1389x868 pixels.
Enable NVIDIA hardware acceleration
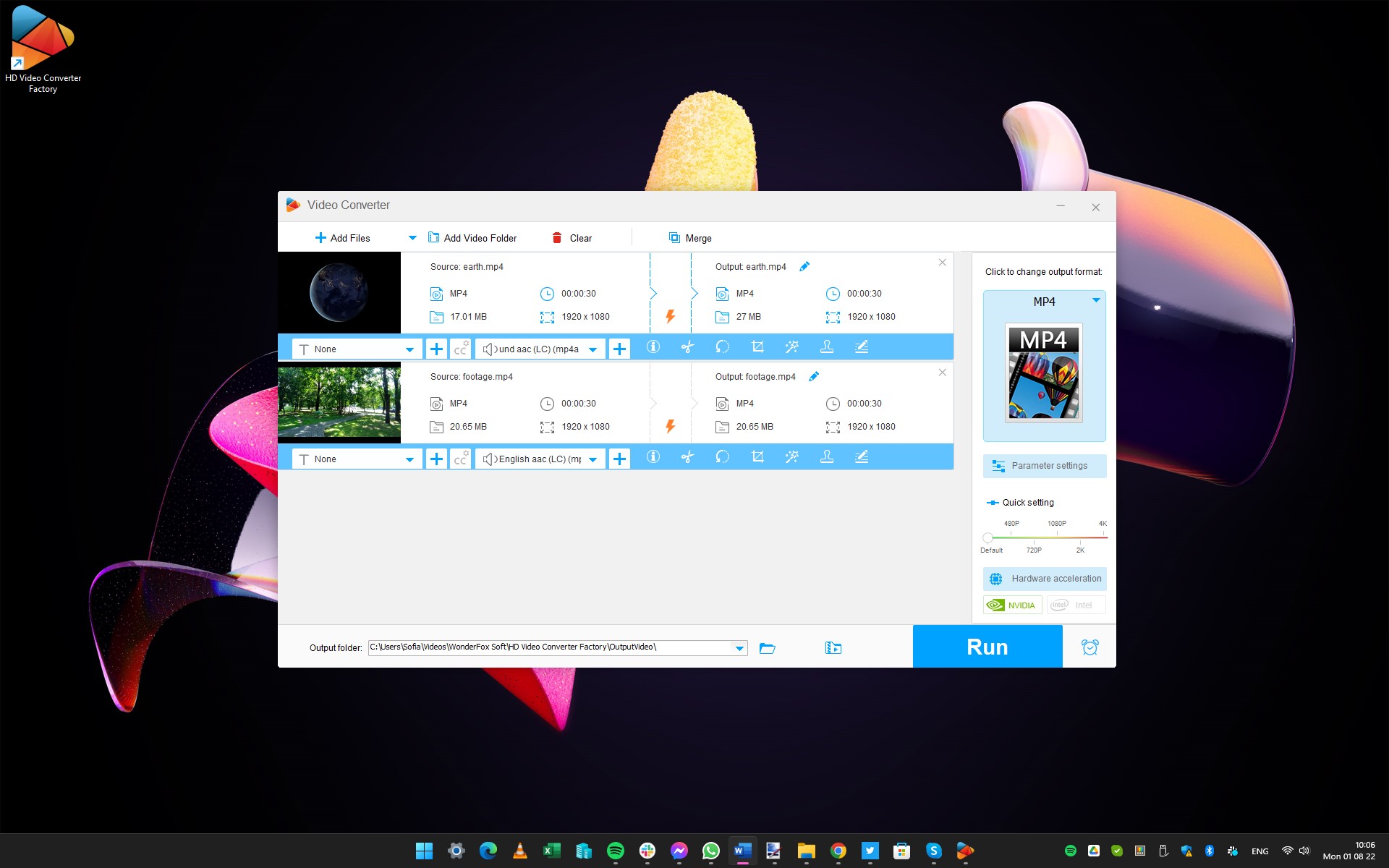click(1012, 605)
